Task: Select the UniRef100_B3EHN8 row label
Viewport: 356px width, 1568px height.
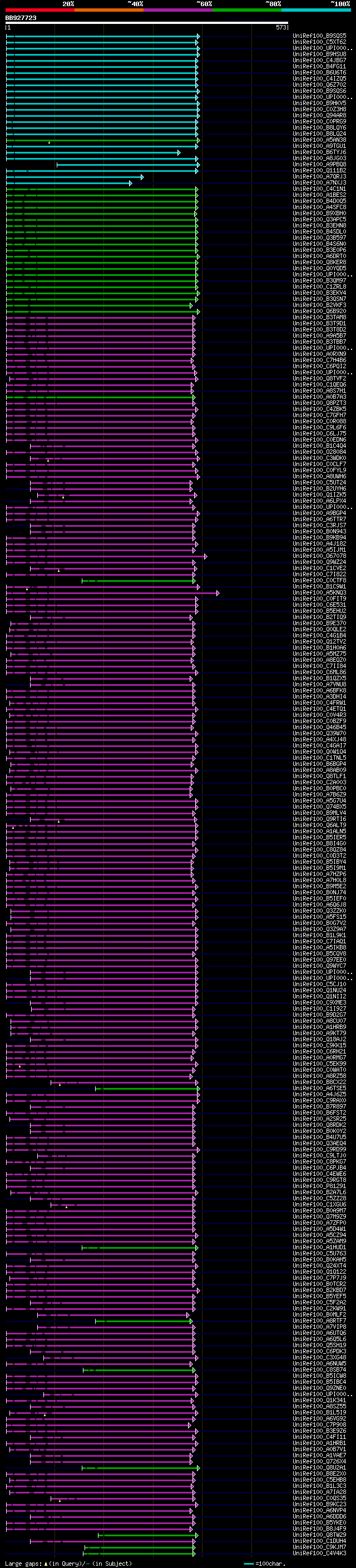Action: coord(319,225)
